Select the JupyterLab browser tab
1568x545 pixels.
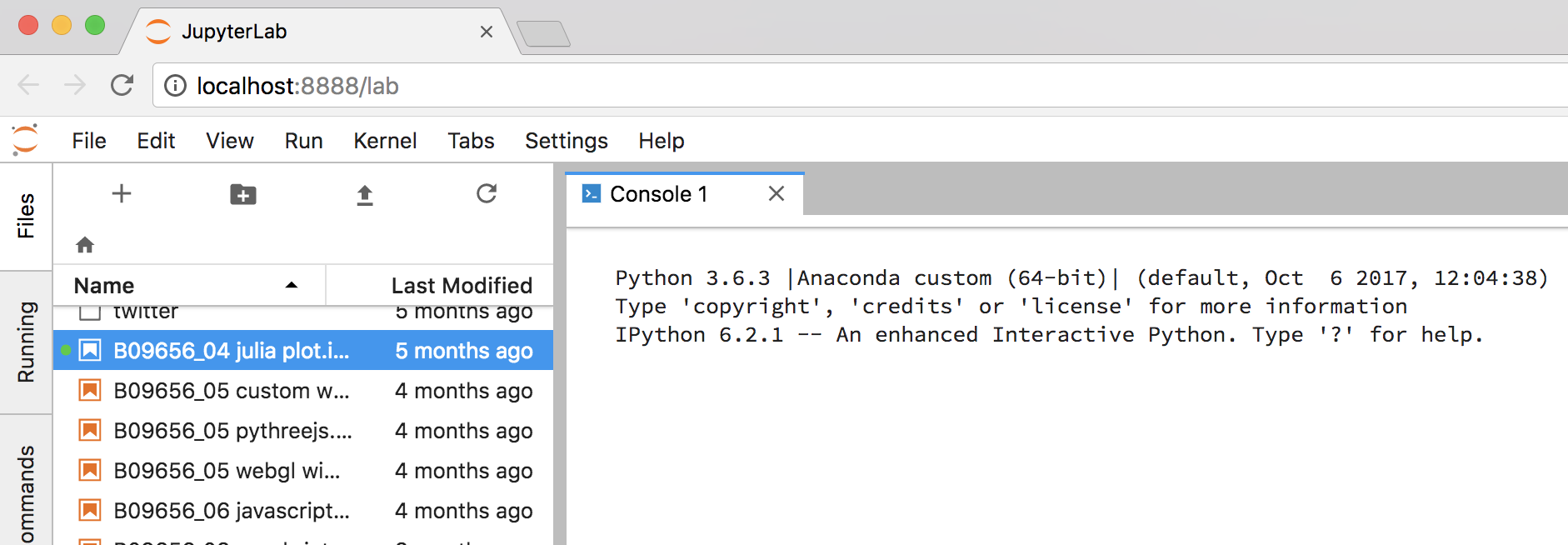pyautogui.click(x=321, y=32)
